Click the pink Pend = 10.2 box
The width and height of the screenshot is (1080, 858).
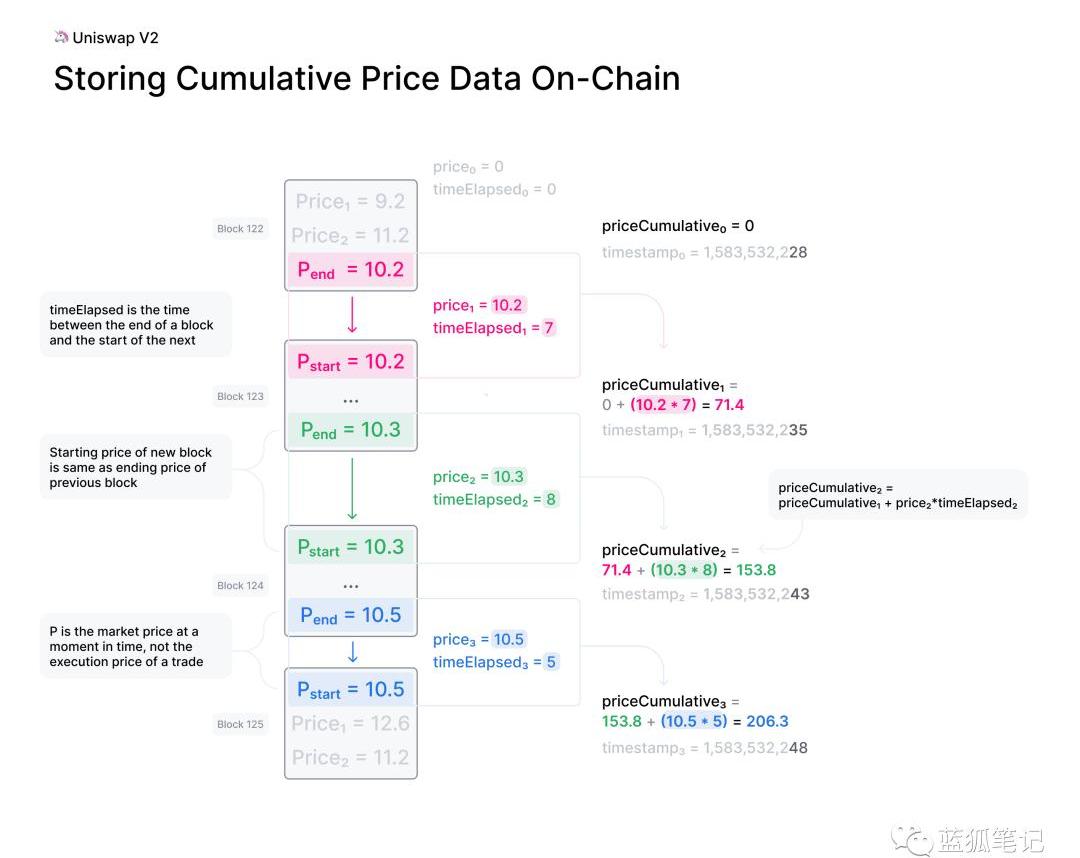click(350, 269)
